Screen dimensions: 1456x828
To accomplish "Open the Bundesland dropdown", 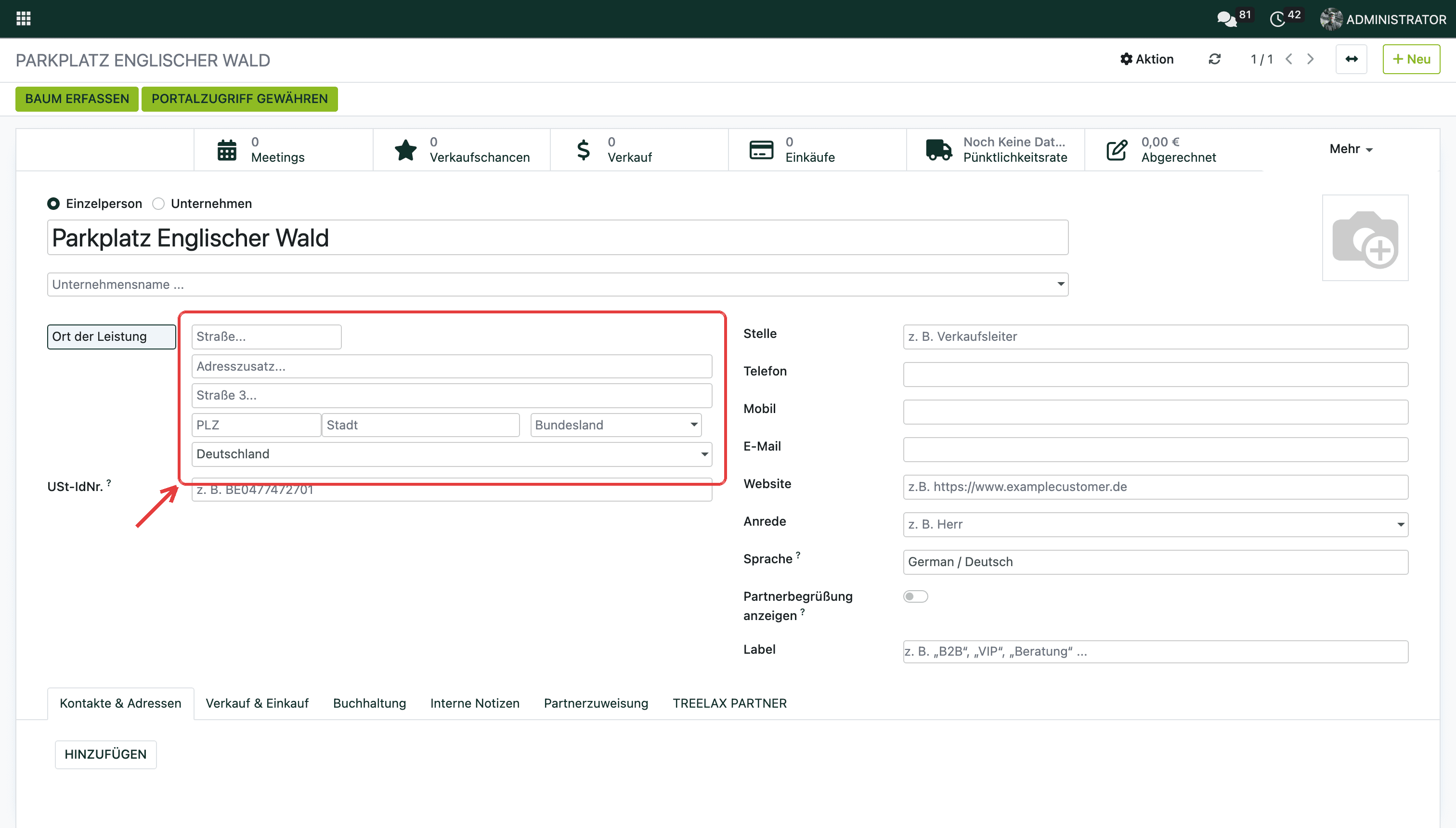I will (x=615, y=425).
